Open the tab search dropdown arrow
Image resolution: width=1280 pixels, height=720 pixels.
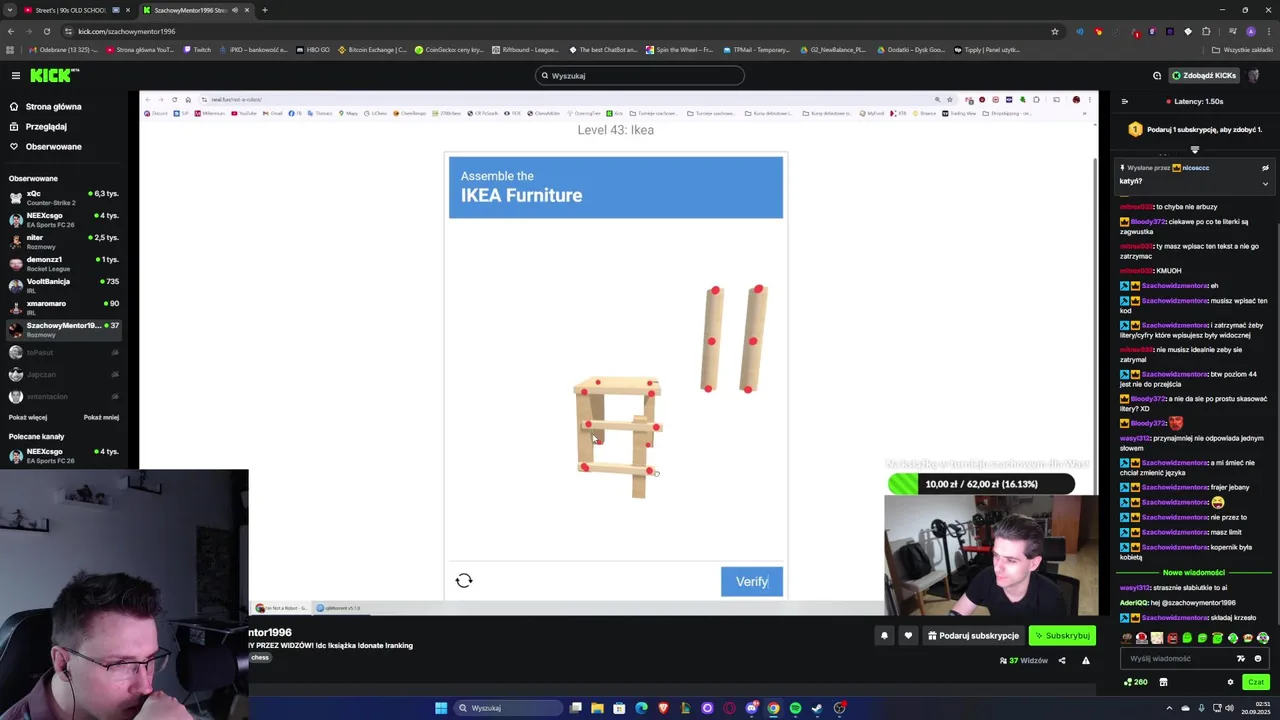pos(9,10)
